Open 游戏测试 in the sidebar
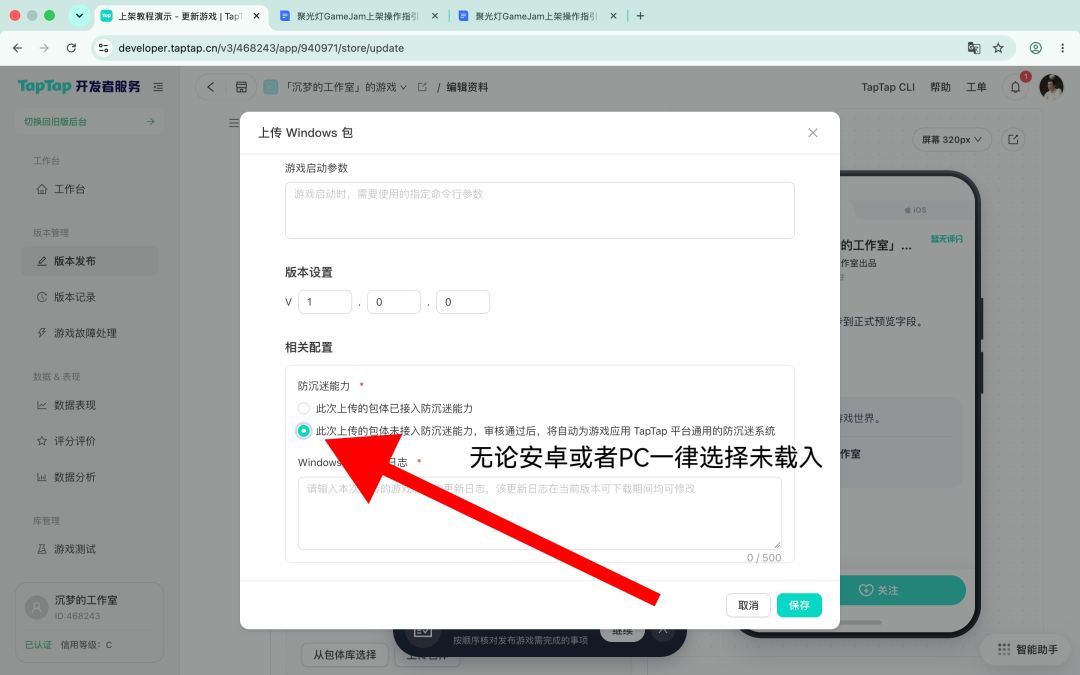Viewport: 1080px width, 675px height. (90, 549)
